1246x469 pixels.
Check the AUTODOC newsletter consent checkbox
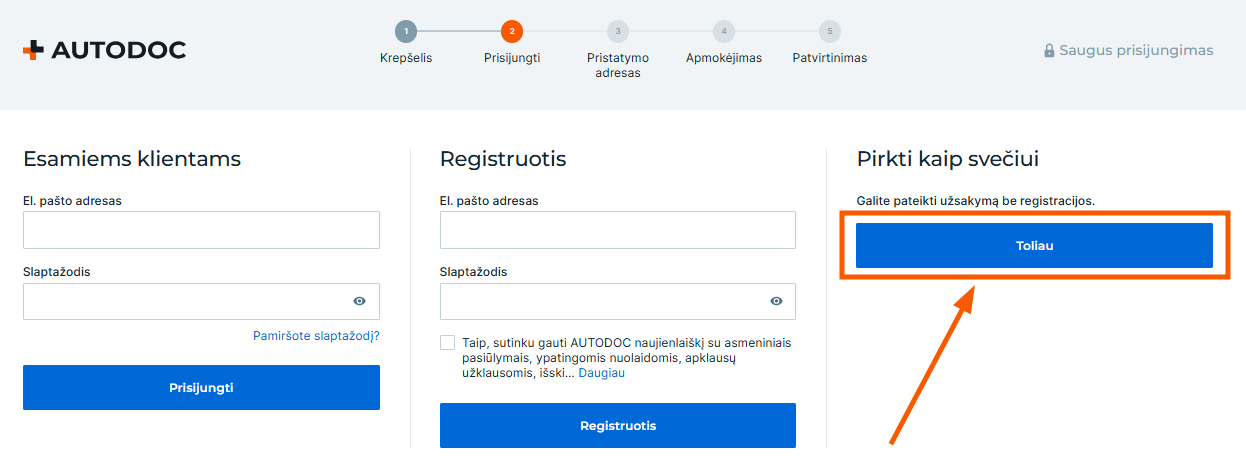pos(447,343)
